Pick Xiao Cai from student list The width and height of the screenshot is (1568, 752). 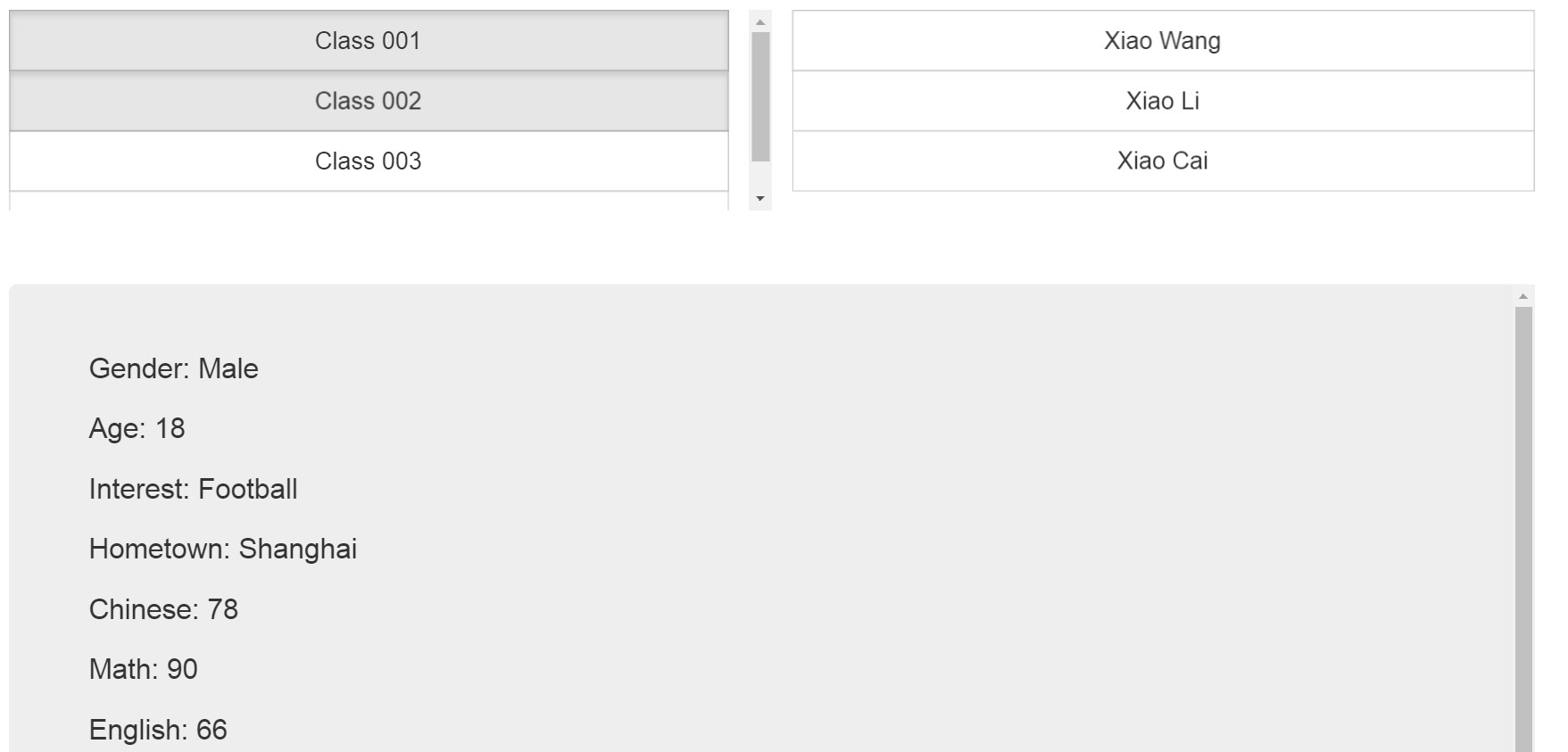1162,161
